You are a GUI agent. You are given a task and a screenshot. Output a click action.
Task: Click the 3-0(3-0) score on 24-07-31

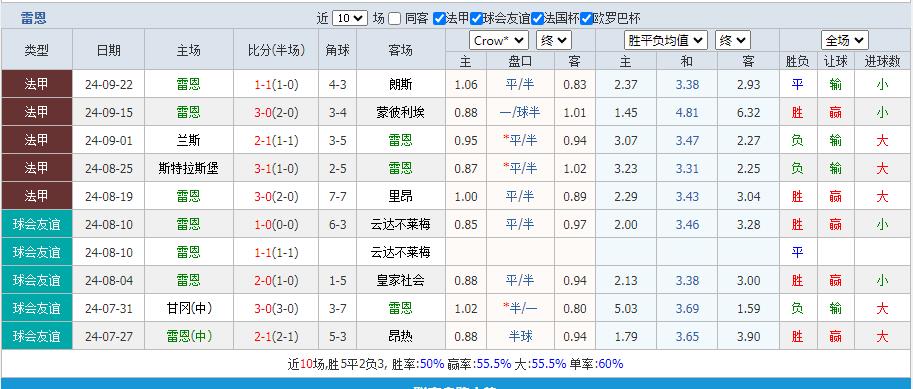coord(276,308)
